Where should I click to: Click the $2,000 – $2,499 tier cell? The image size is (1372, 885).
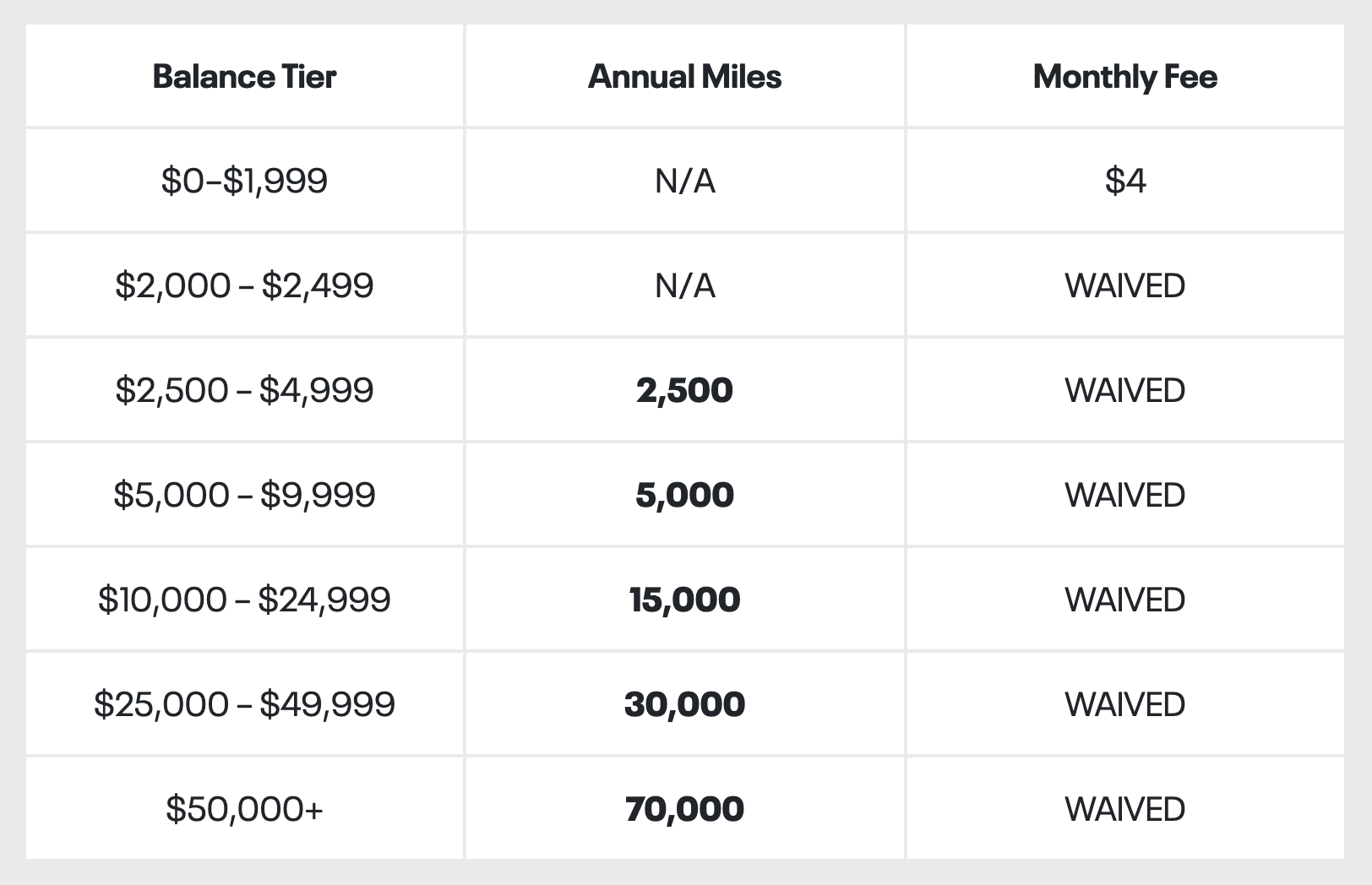click(244, 285)
